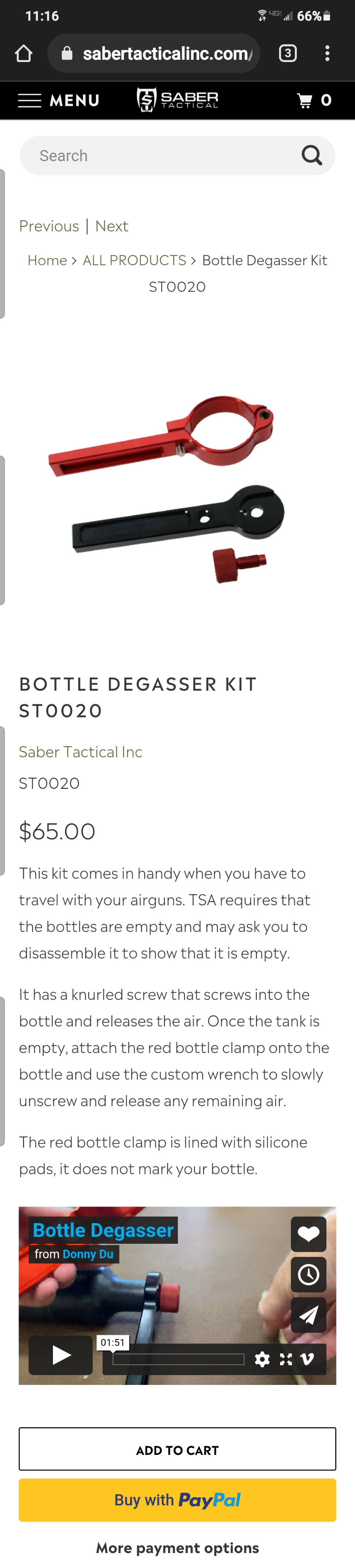Open the Home breadcrumb link
This screenshot has height=1568, width=355.
click(x=47, y=260)
